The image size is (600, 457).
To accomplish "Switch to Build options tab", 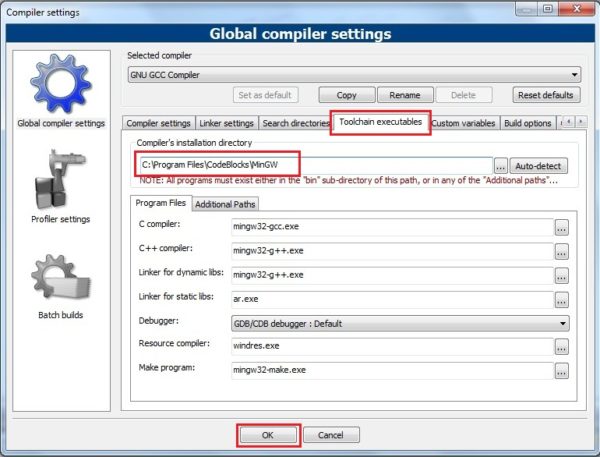I will [528, 123].
